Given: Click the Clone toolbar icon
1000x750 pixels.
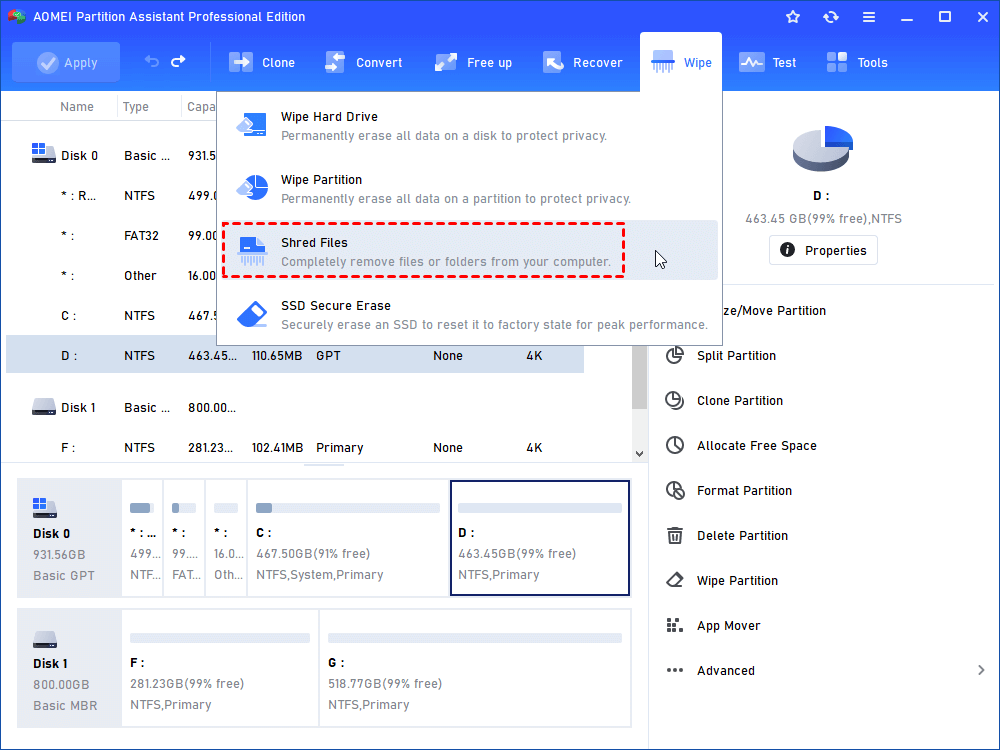Looking at the screenshot, I should (242, 62).
